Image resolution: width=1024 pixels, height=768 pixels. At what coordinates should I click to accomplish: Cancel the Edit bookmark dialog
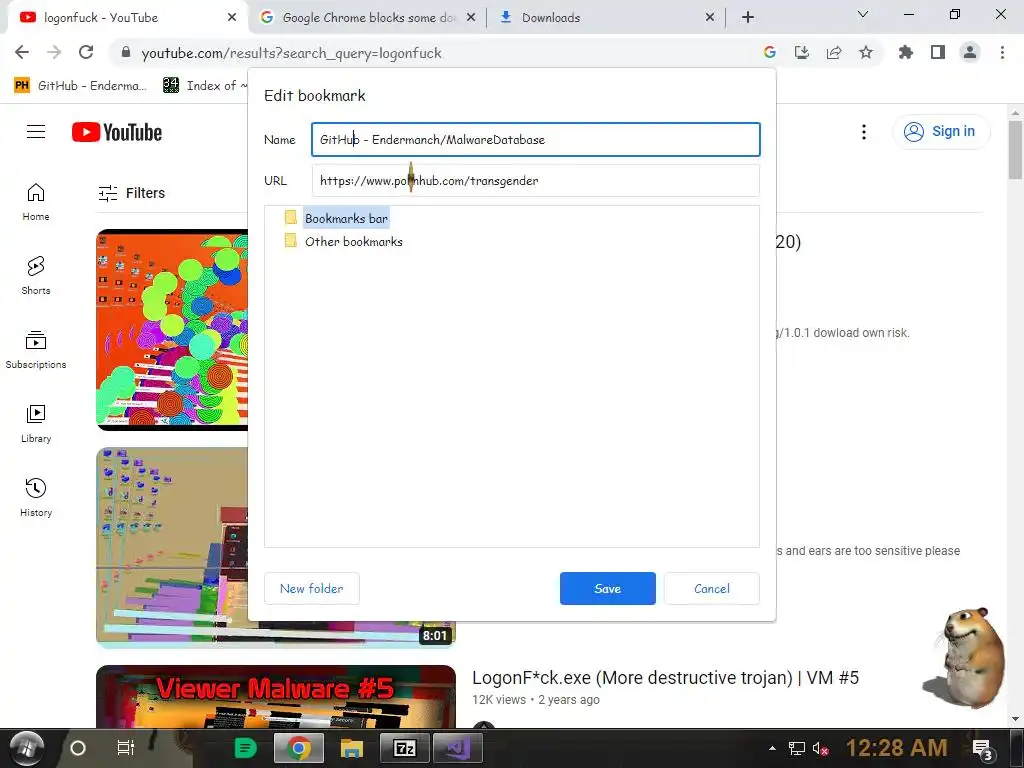click(x=712, y=588)
